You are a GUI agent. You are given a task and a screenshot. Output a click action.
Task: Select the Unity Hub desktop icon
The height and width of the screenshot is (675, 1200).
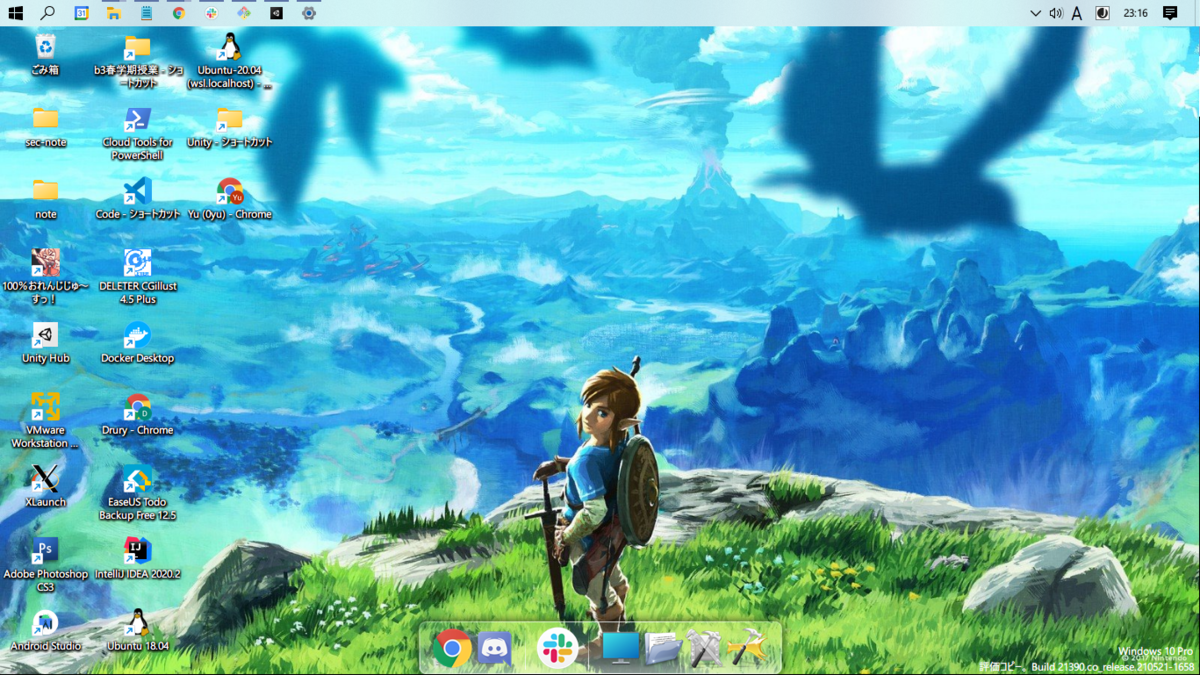pos(45,342)
